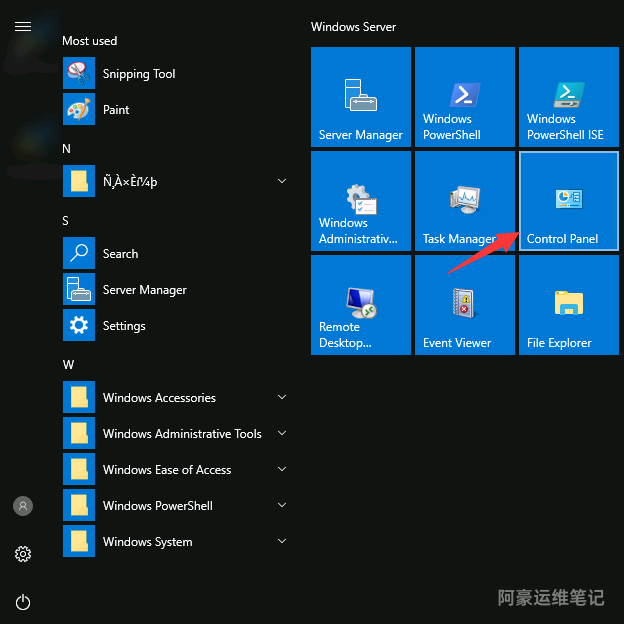Open the hamburger menu at top left

23,26
